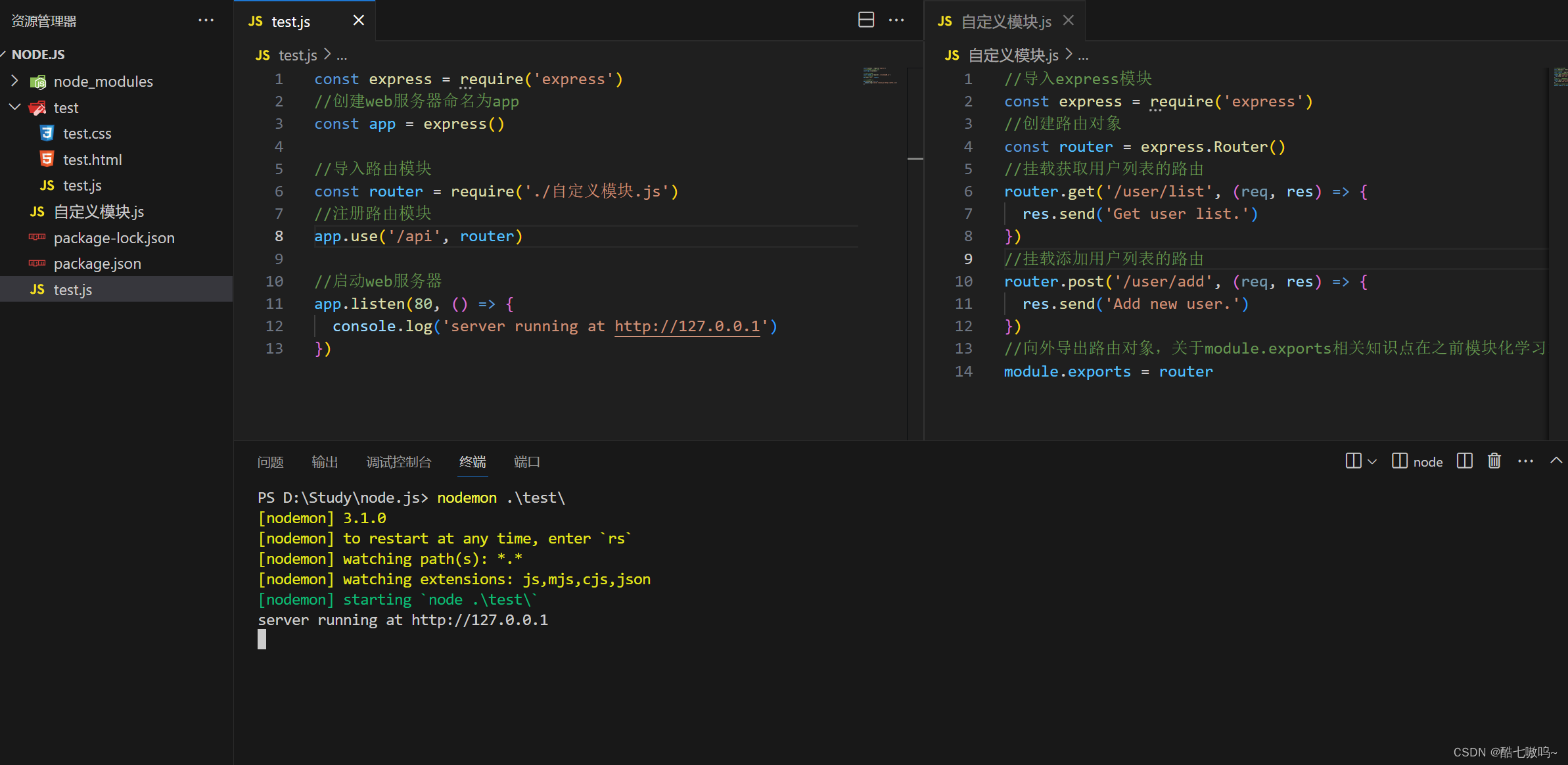Split the test.js editor layout
Screen dimensions: 1568x765
[866, 20]
